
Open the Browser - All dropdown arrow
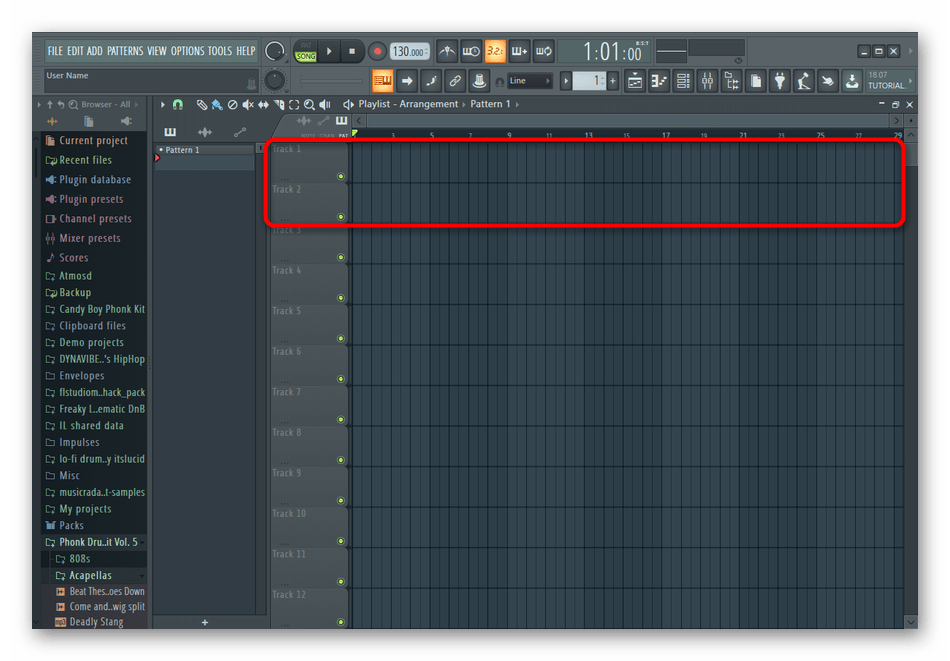136,105
